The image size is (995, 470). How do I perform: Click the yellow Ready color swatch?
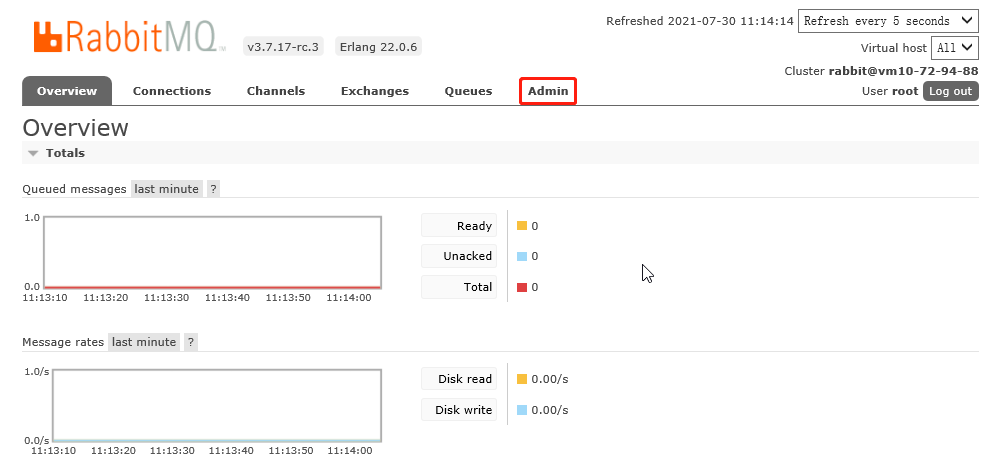pyautogui.click(x=521, y=226)
